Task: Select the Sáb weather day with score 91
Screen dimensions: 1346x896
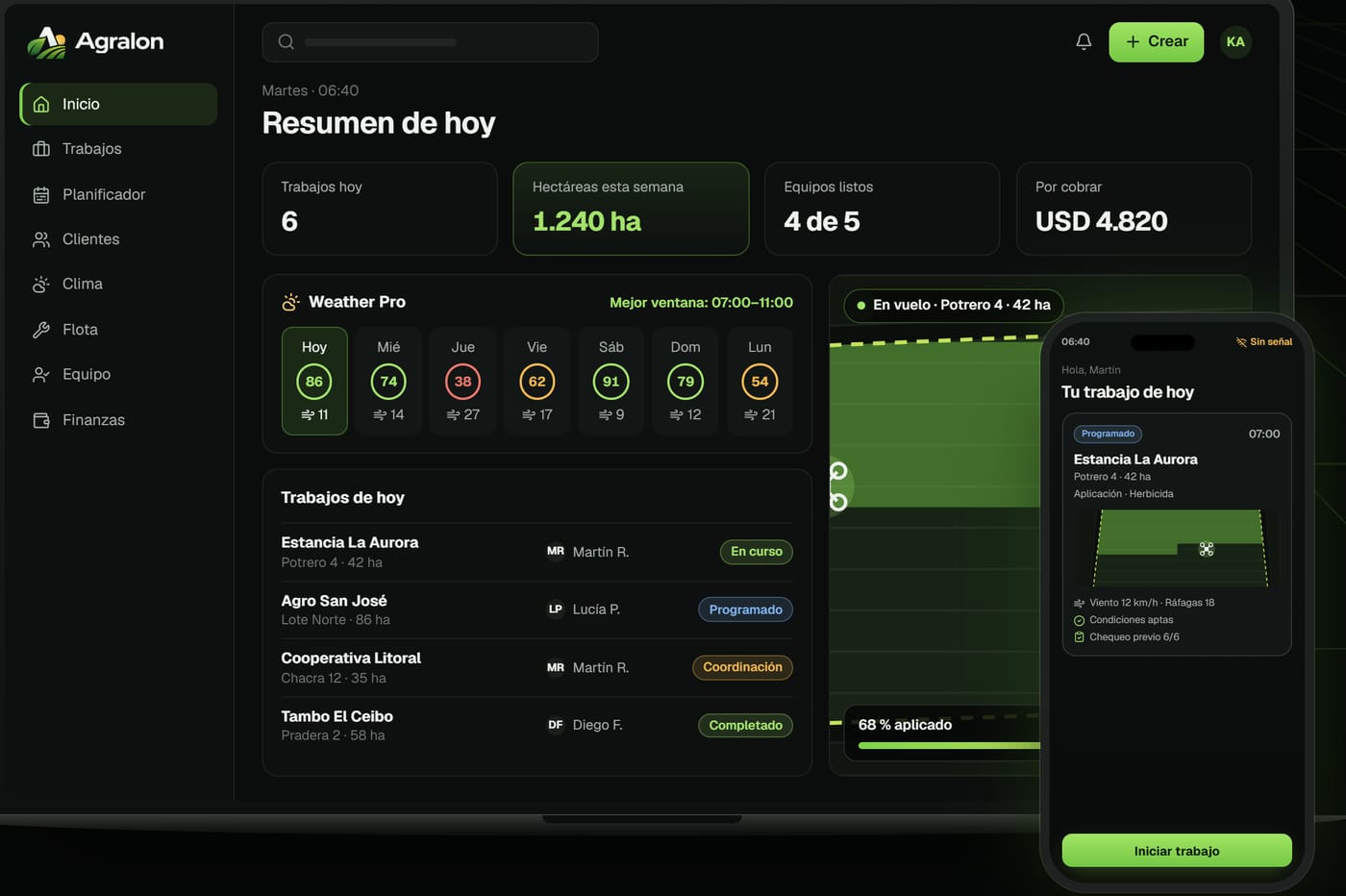Action: coord(611,381)
